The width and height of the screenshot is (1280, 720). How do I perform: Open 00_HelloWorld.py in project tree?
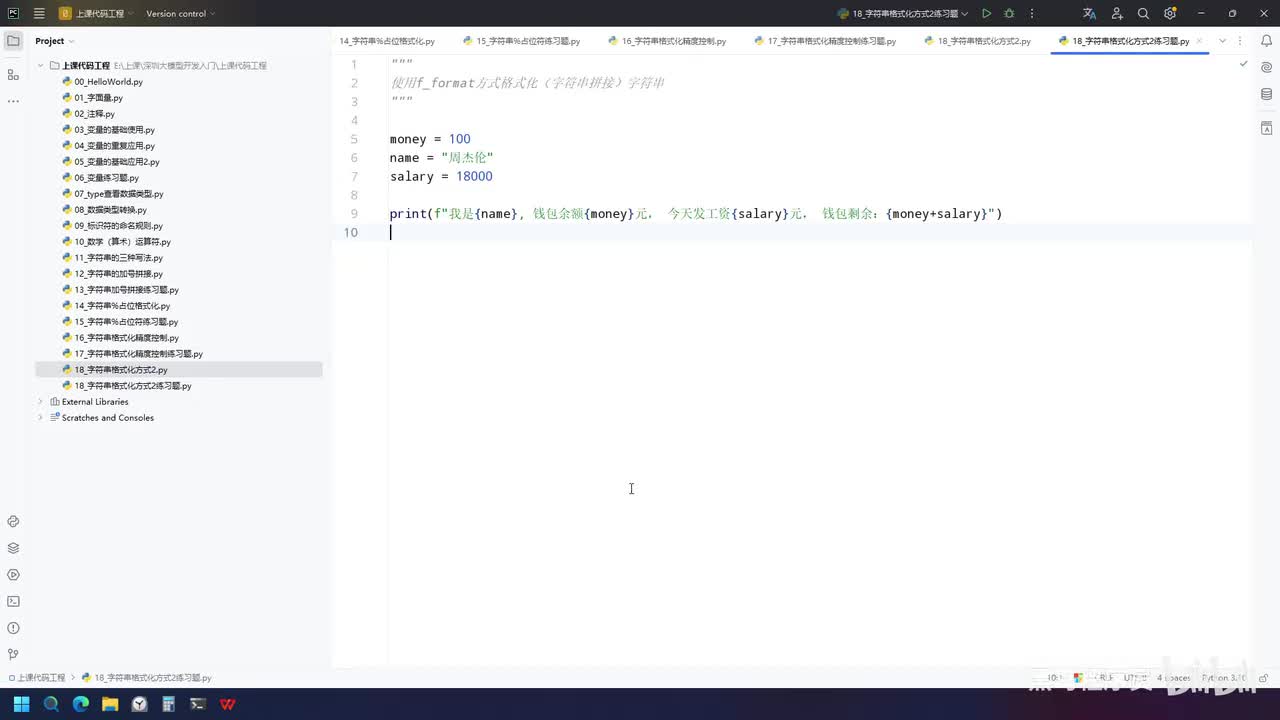click(108, 82)
